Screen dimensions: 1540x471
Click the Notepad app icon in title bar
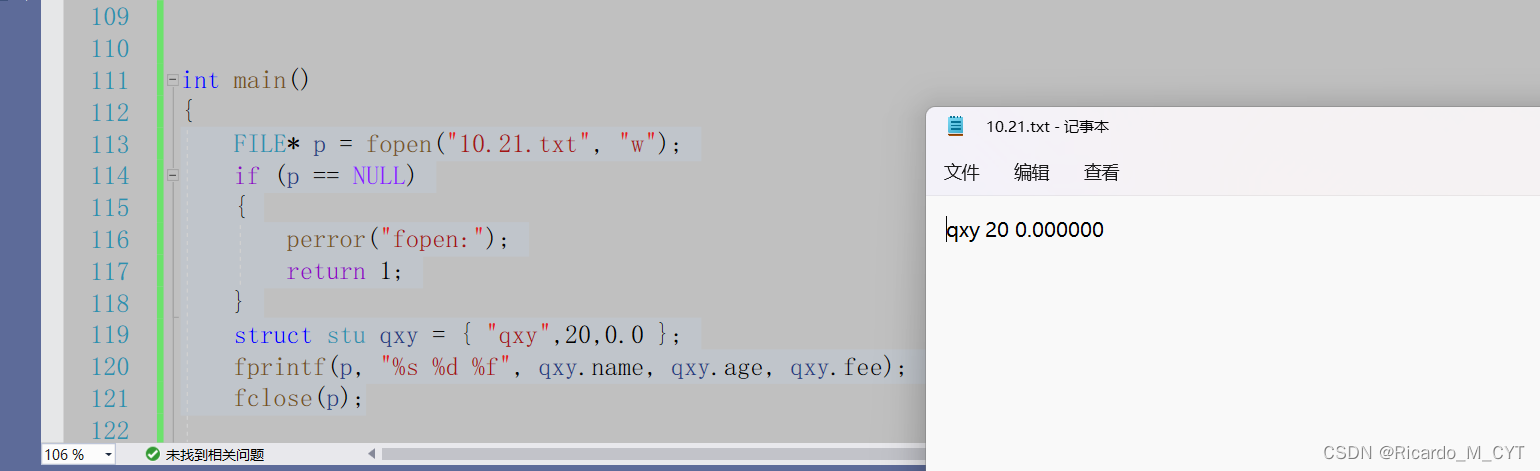[x=955, y=126]
